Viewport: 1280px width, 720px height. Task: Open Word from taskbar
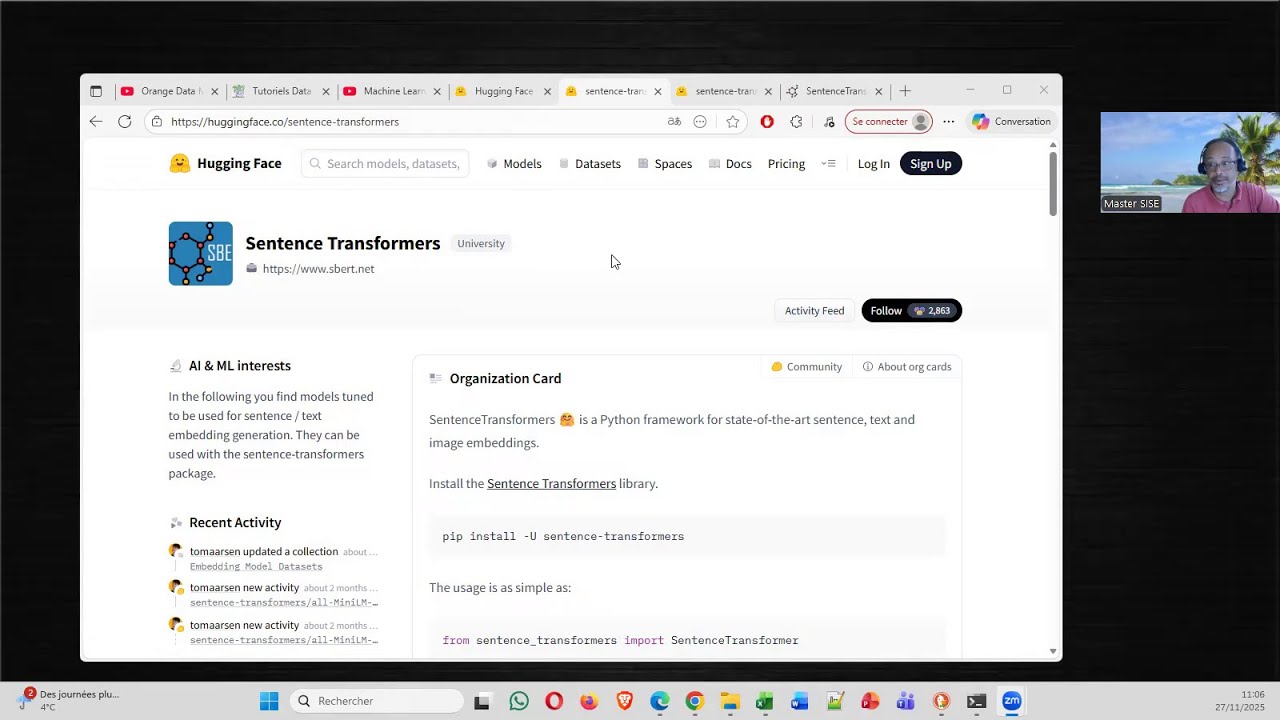800,701
